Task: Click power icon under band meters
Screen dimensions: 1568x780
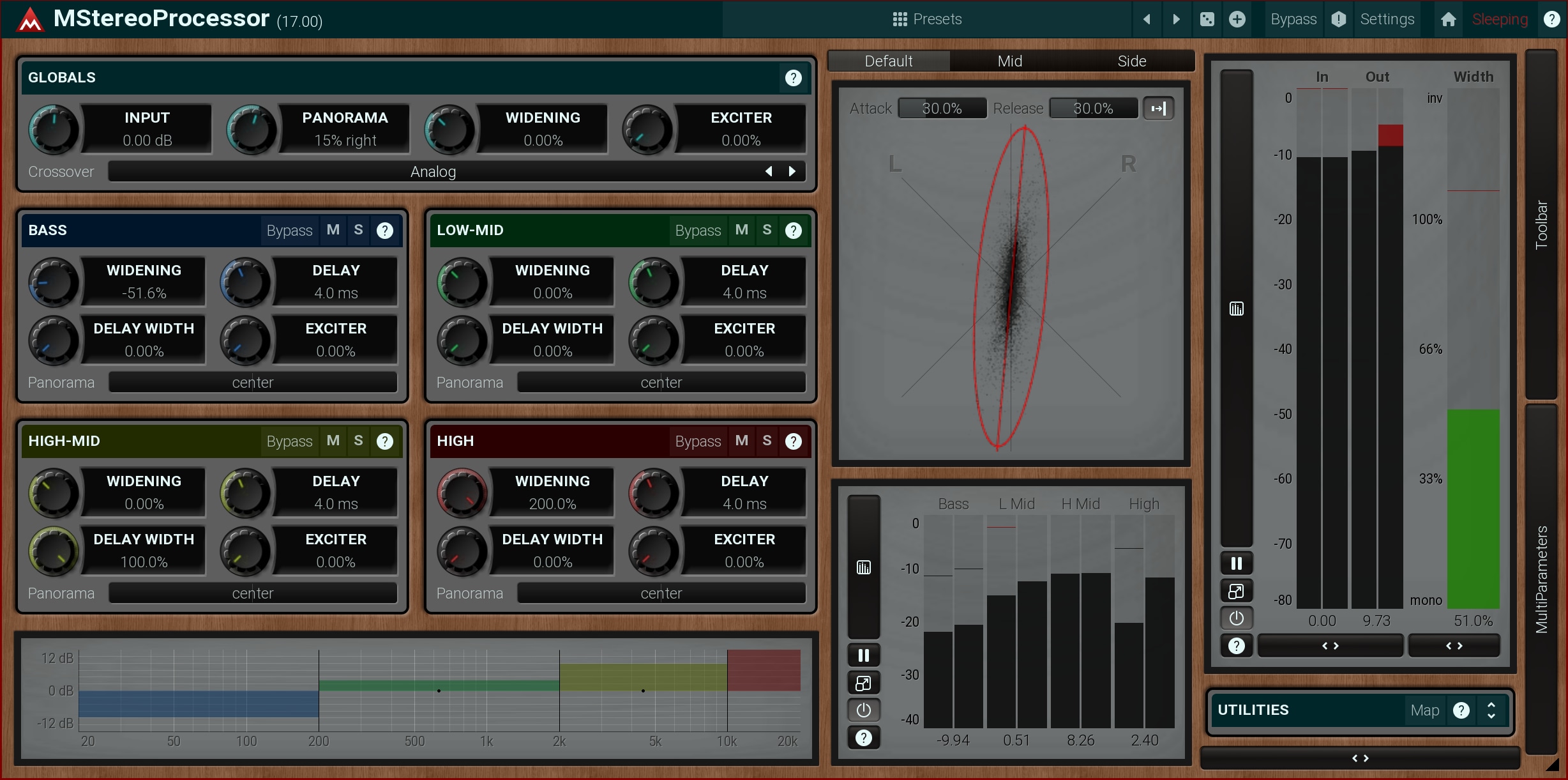Action: click(863, 710)
